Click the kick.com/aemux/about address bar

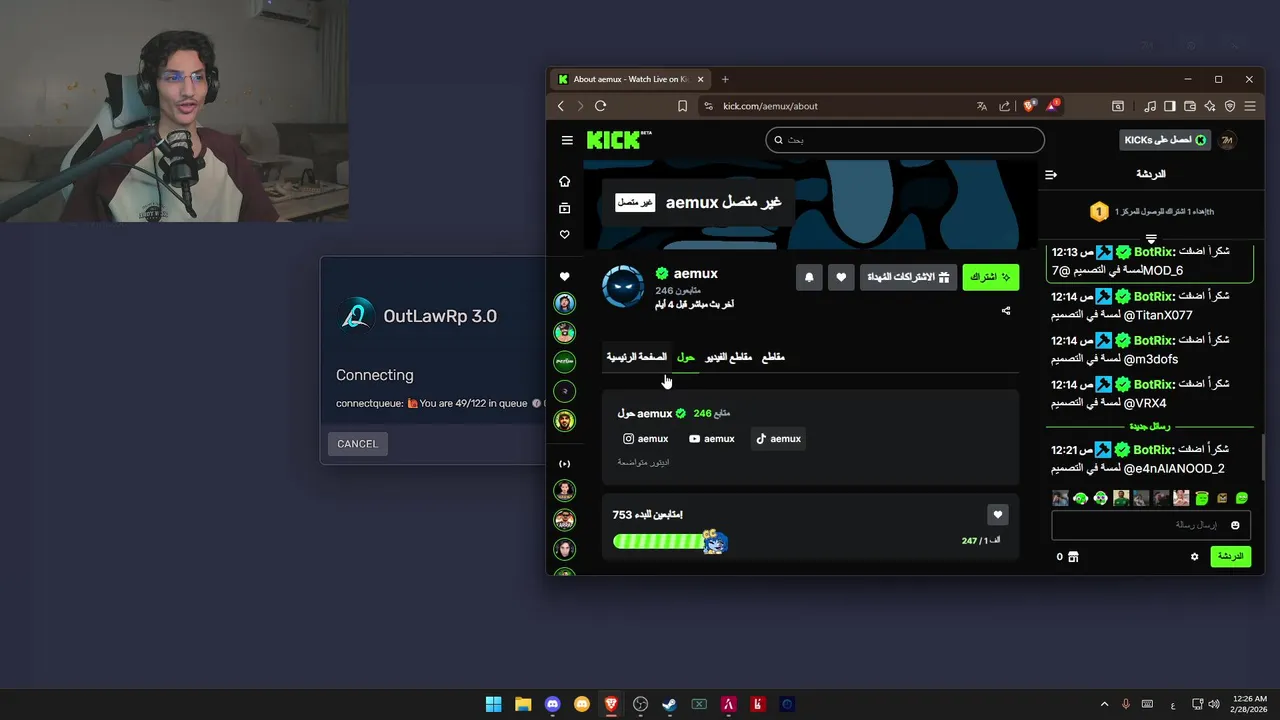pyautogui.click(x=770, y=106)
